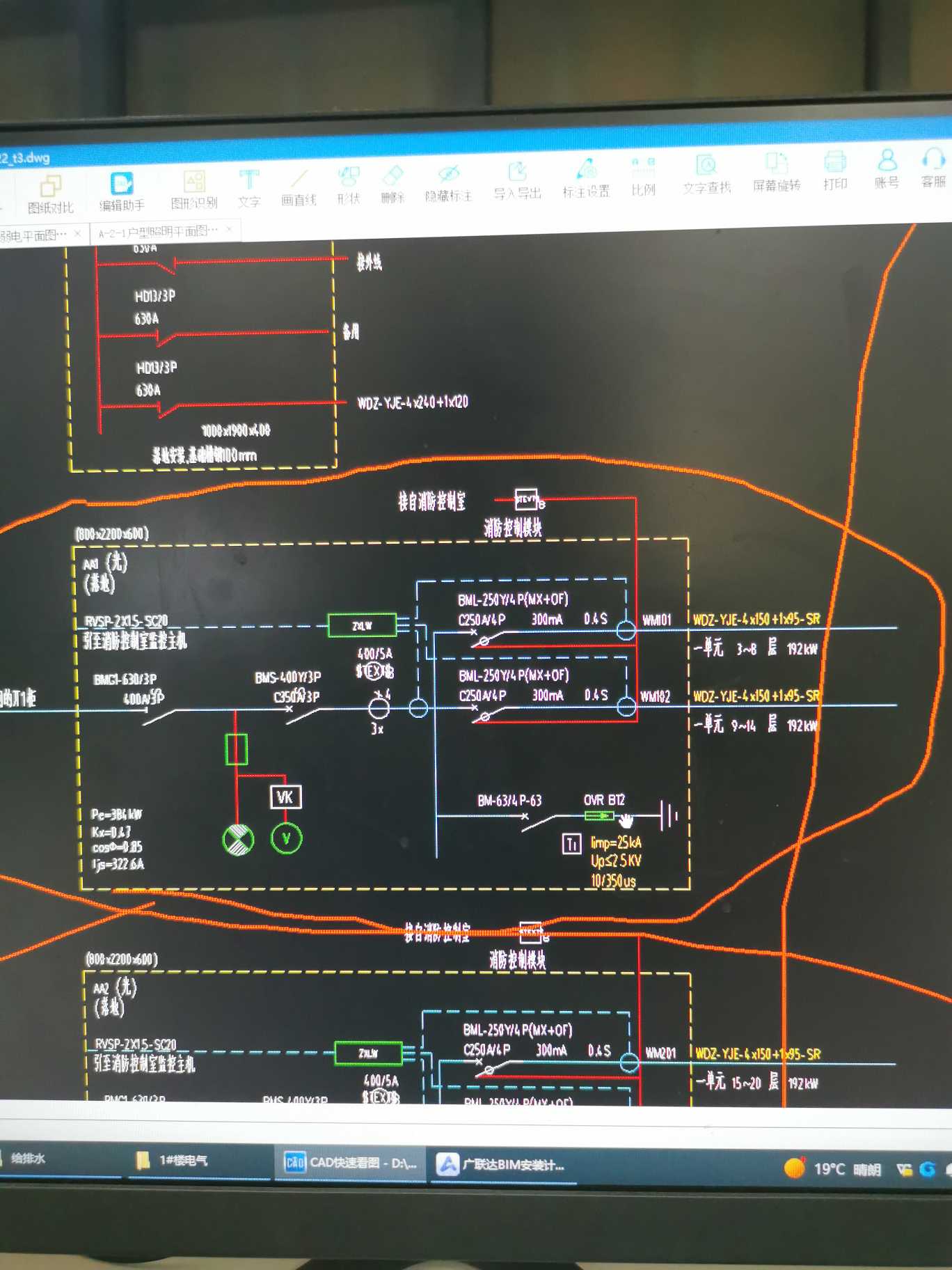Open the 编辑助手 editing assistant
952x1270 pixels.
pos(122,191)
